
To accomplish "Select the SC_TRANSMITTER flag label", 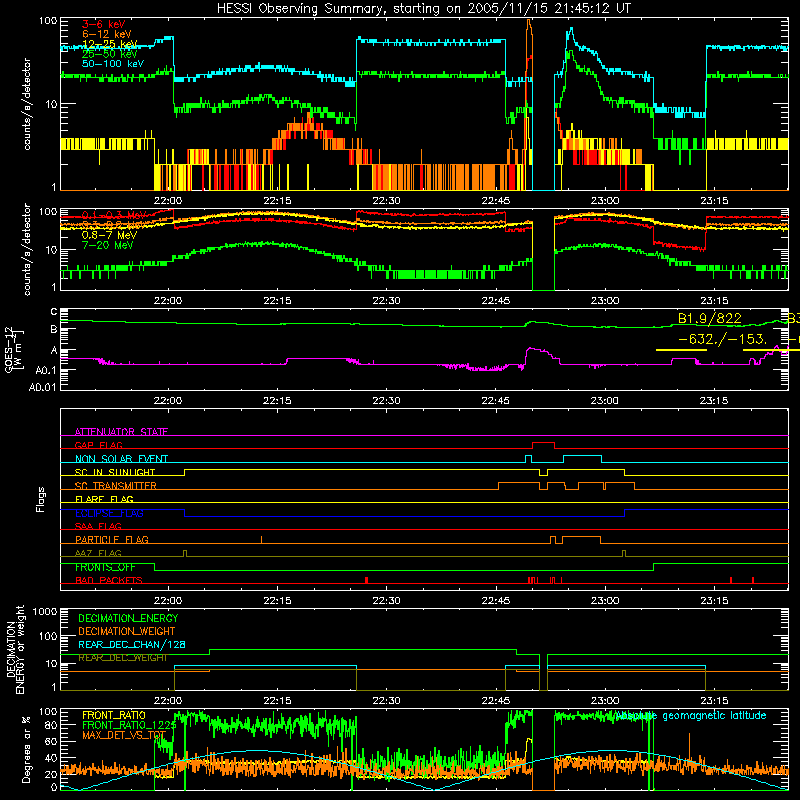I will [116, 486].
